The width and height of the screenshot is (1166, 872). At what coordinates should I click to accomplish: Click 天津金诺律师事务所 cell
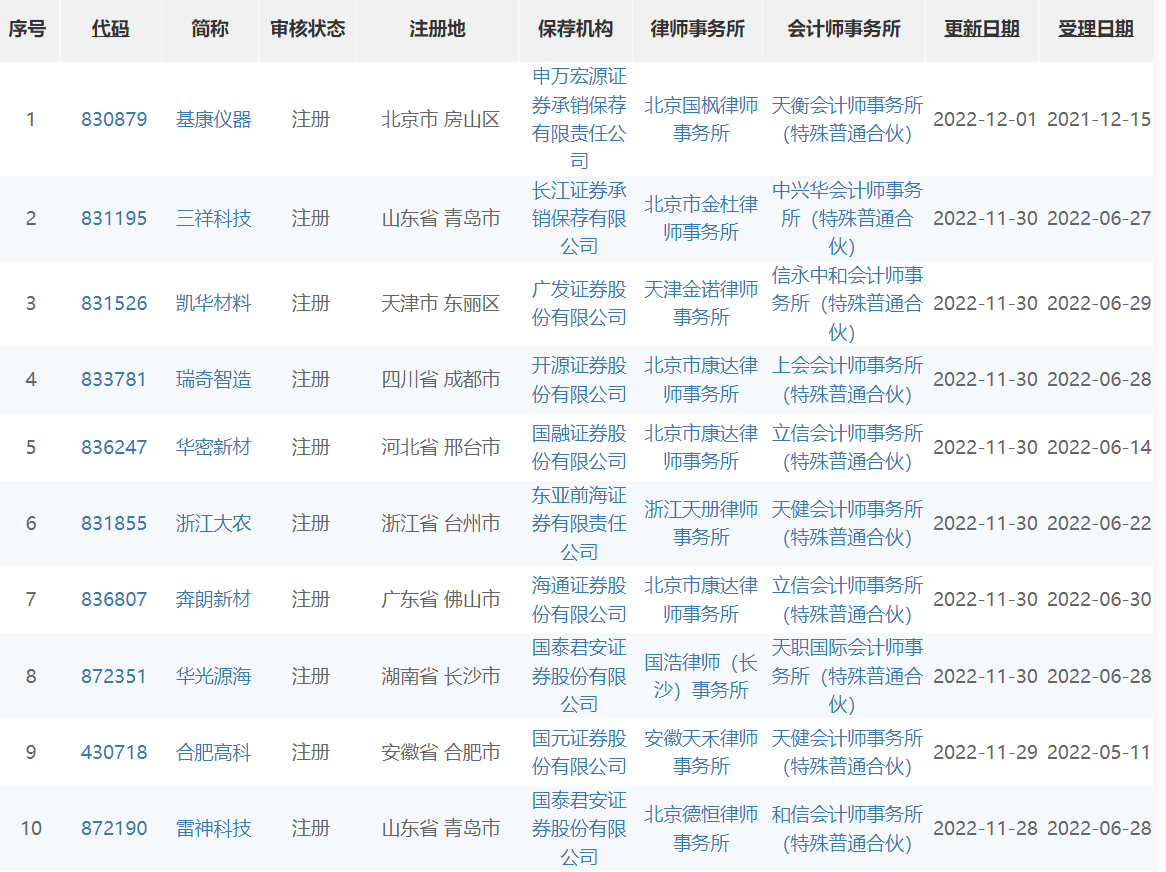(x=701, y=303)
